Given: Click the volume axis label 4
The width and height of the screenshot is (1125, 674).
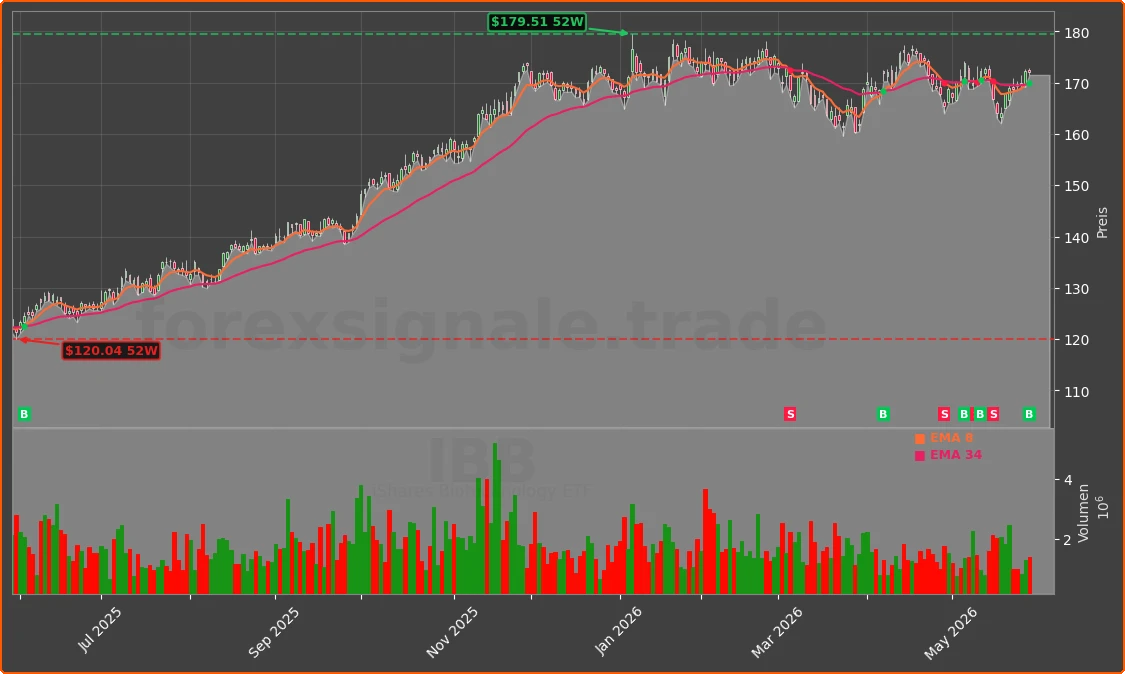Looking at the screenshot, I should click(1068, 480).
